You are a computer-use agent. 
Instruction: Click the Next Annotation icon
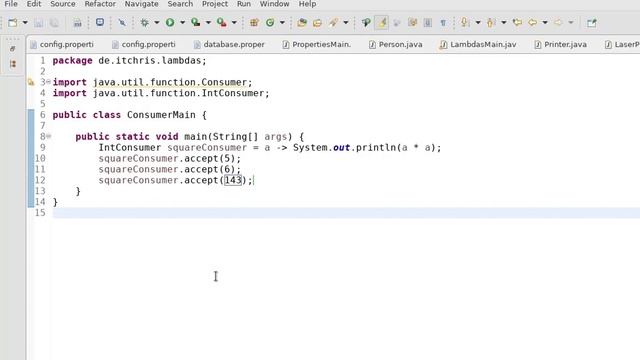465,23
